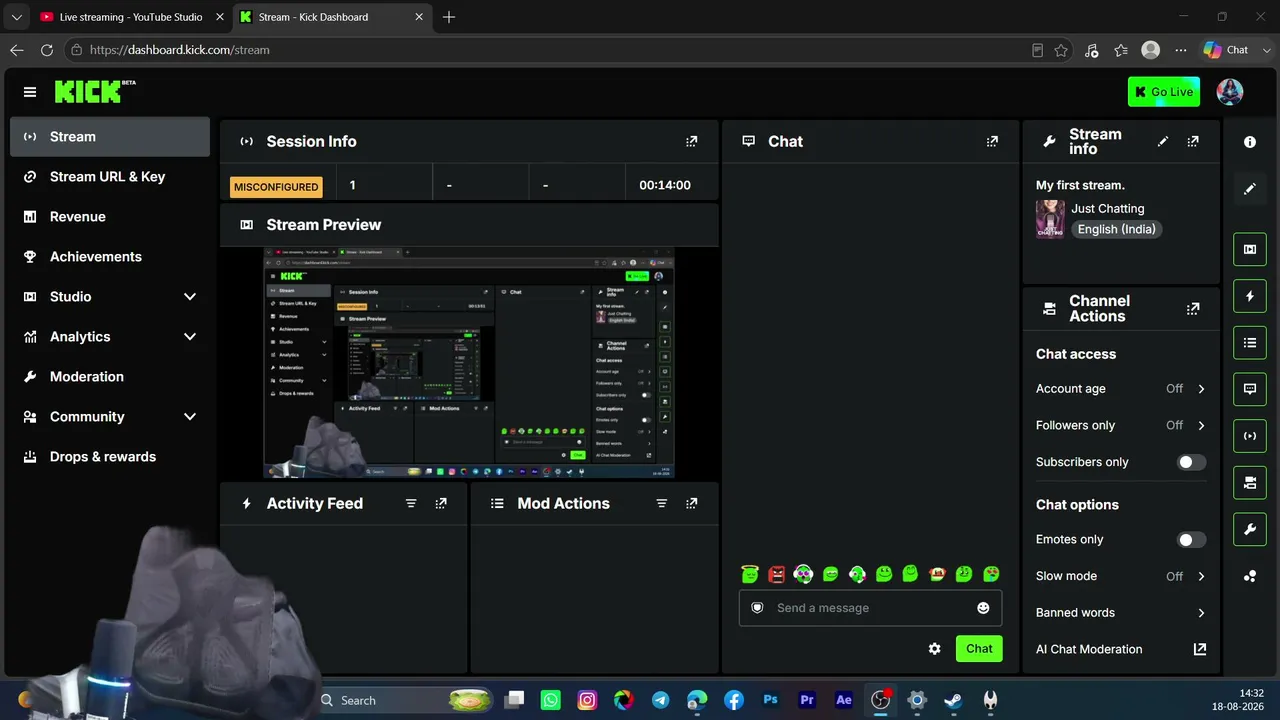The height and width of the screenshot is (720, 1280).
Task: Open chat settings gear
Action: tap(934, 649)
